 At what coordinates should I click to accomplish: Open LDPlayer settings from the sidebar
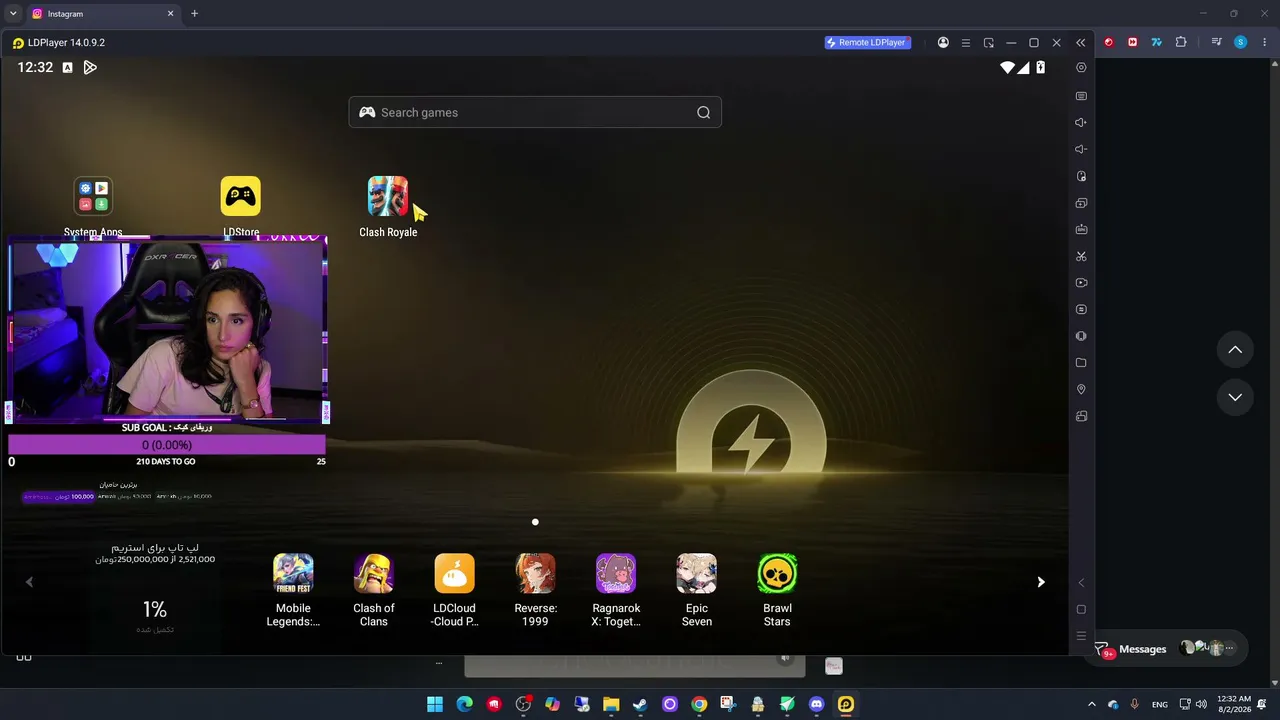1081,68
